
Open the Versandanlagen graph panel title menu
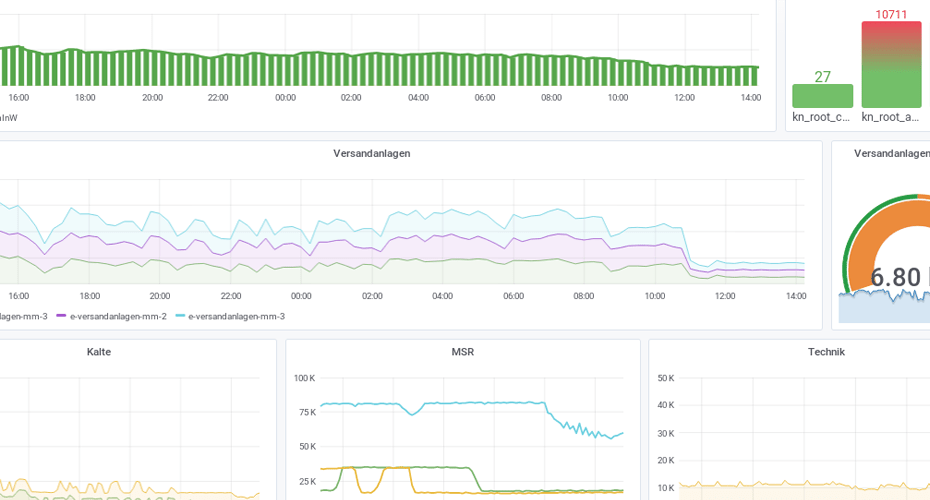pyautogui.click(x=371, y=153)
